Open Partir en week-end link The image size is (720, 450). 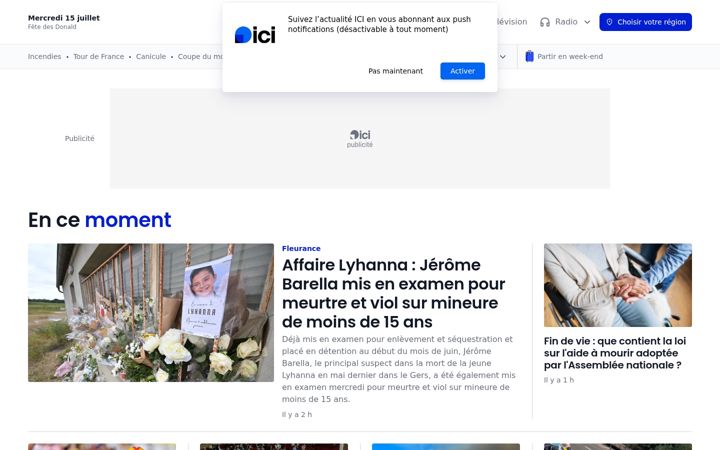(x=570, y=56)
